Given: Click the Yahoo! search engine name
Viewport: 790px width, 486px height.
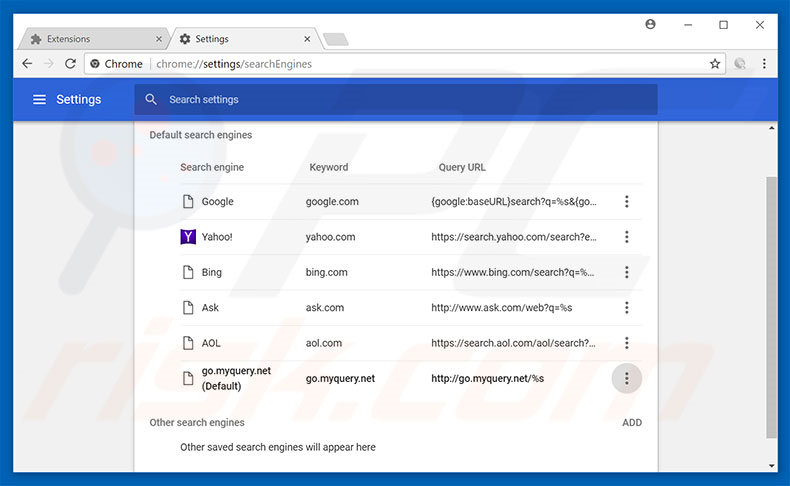Looking at the screenshot, I should pos(217,237).
